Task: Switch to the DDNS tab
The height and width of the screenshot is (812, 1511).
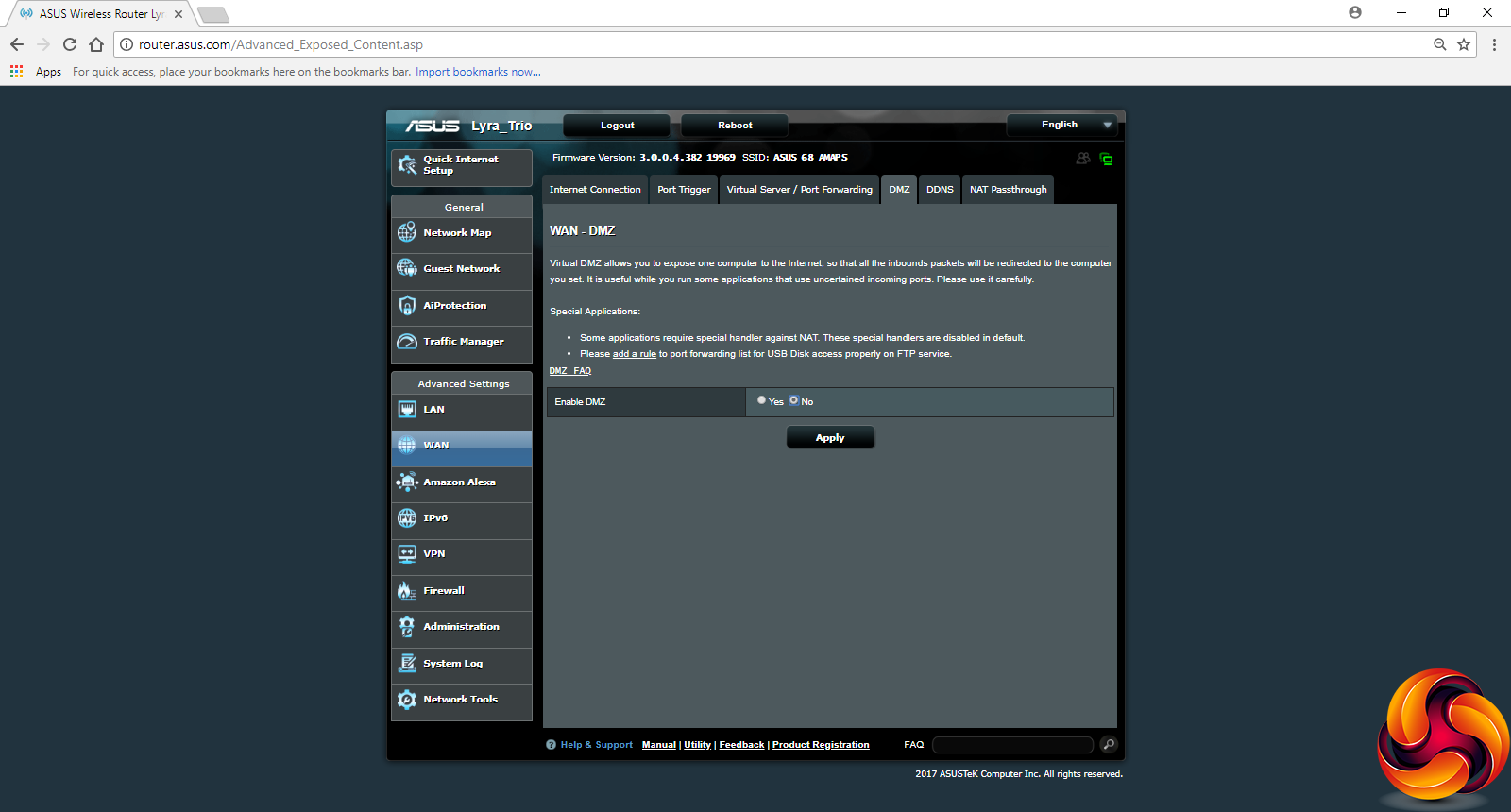Action: point(940,189)
